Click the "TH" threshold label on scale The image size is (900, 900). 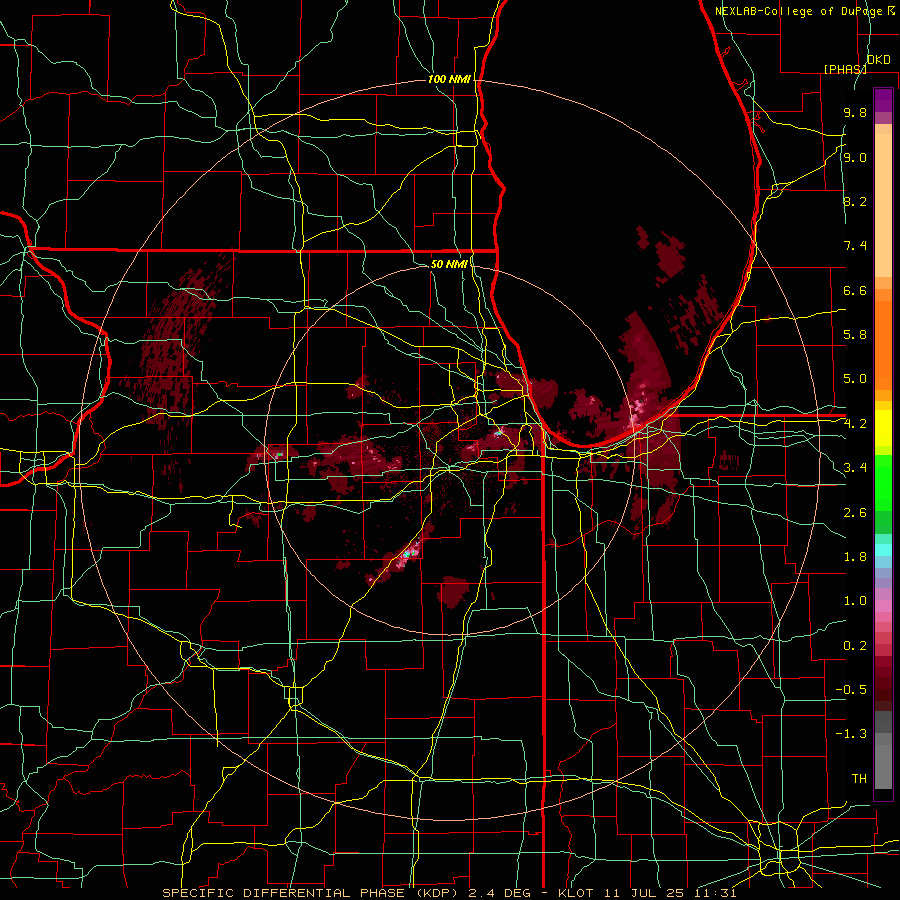[859, 779]
